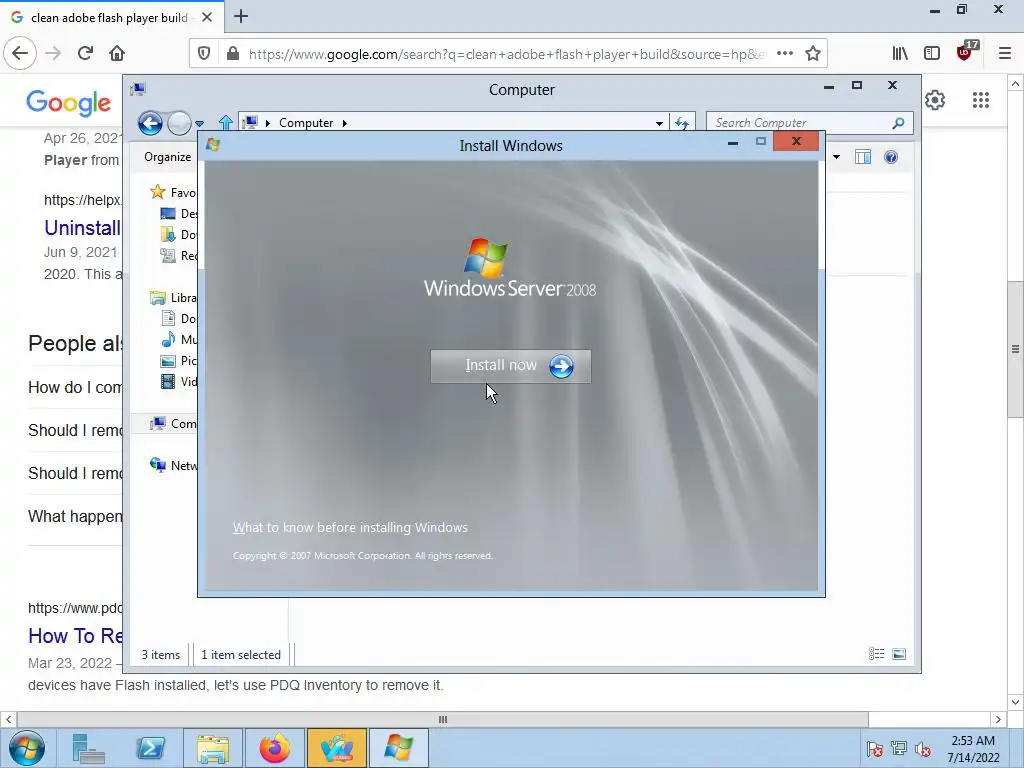Viewport: 1024px width, 768px height.
Task: Open the page actions three-dots menu
Action: point(784,54)
